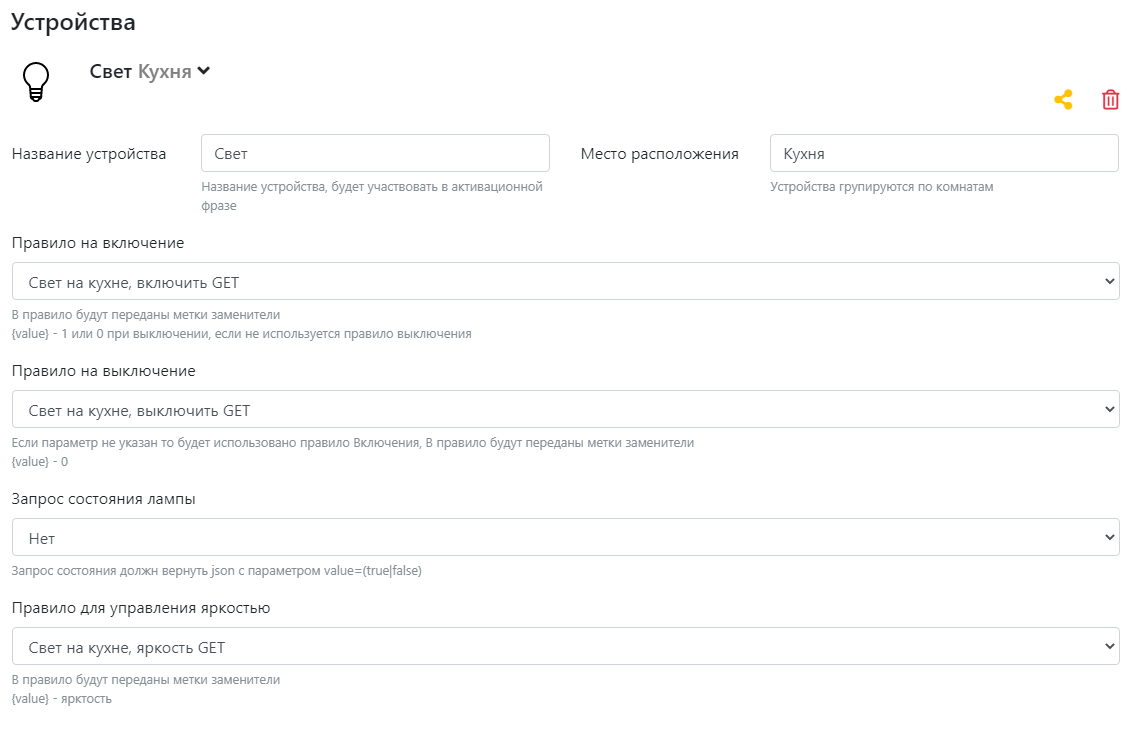Screen dimensions: 1131x747
Task: Click the Правило для управления яркостью label
Action: tap(141, 608)
